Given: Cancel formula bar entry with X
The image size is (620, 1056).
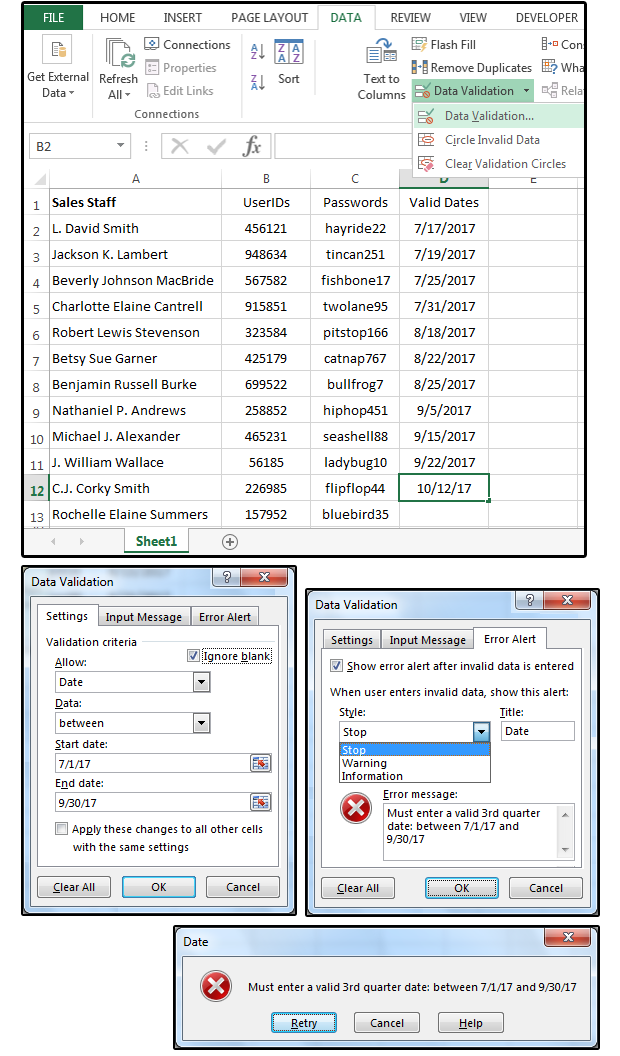Looking at the screenshot, I should (180, 146).
